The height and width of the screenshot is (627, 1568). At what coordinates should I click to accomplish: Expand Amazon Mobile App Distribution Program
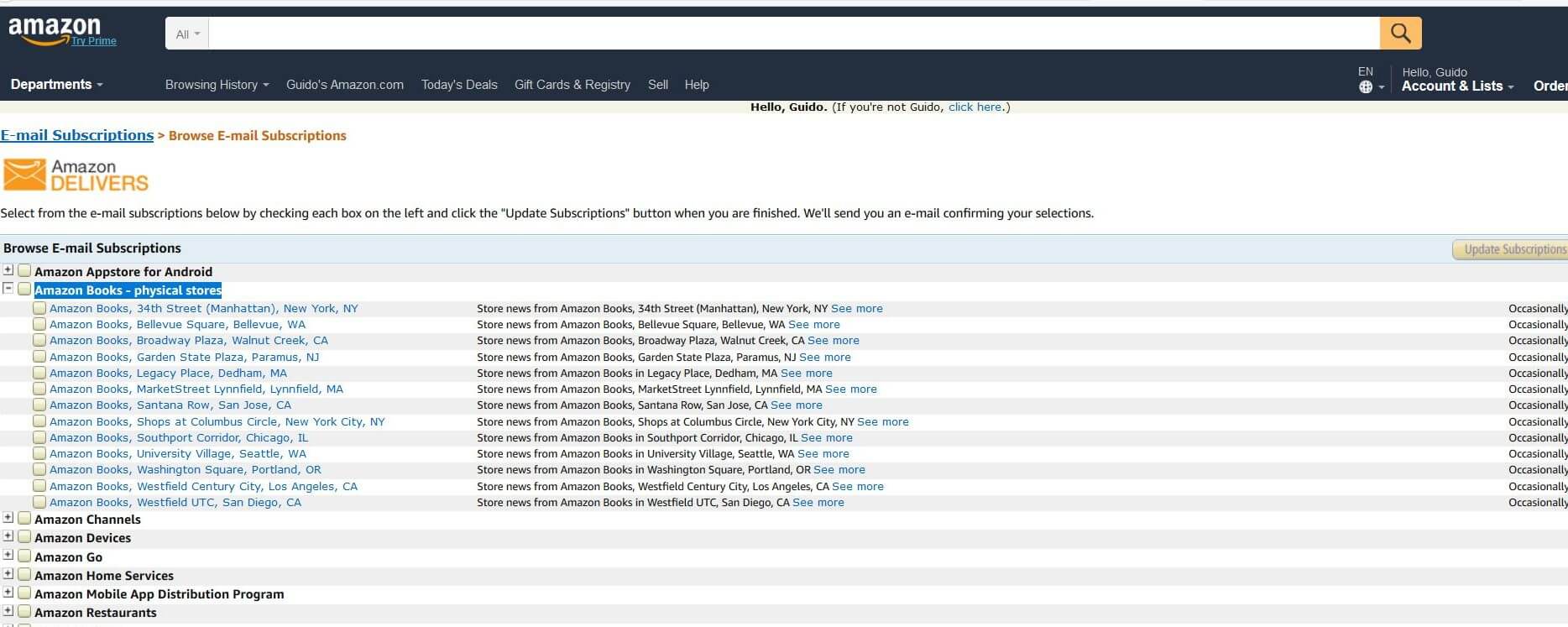pos(8,593)
